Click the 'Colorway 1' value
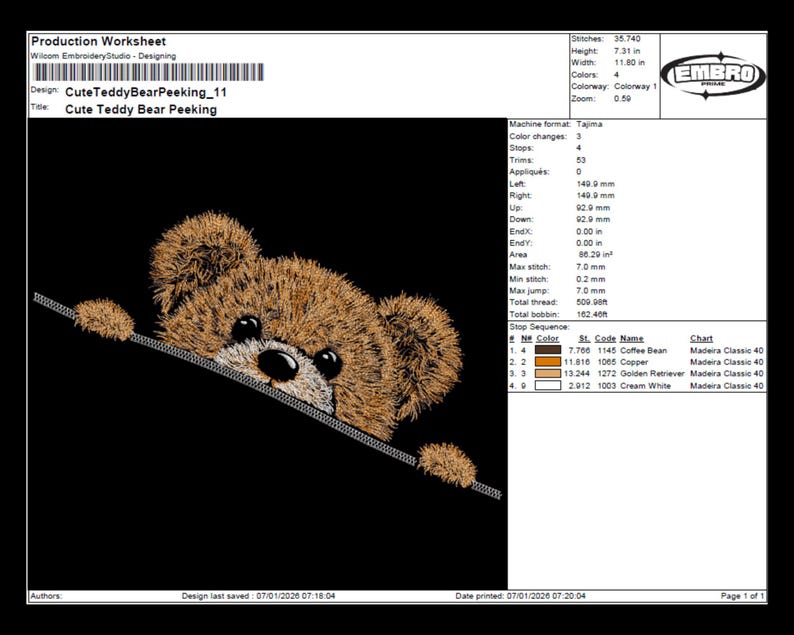Viewport: 794px width, 635px height. [636, 87]
